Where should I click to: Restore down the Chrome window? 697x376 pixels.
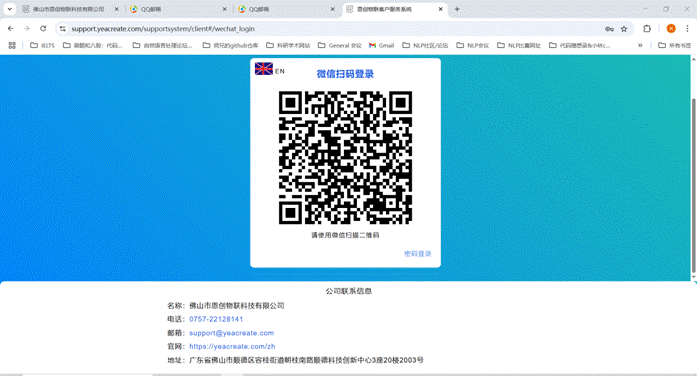pyautogui.click(x=666, y=8)
